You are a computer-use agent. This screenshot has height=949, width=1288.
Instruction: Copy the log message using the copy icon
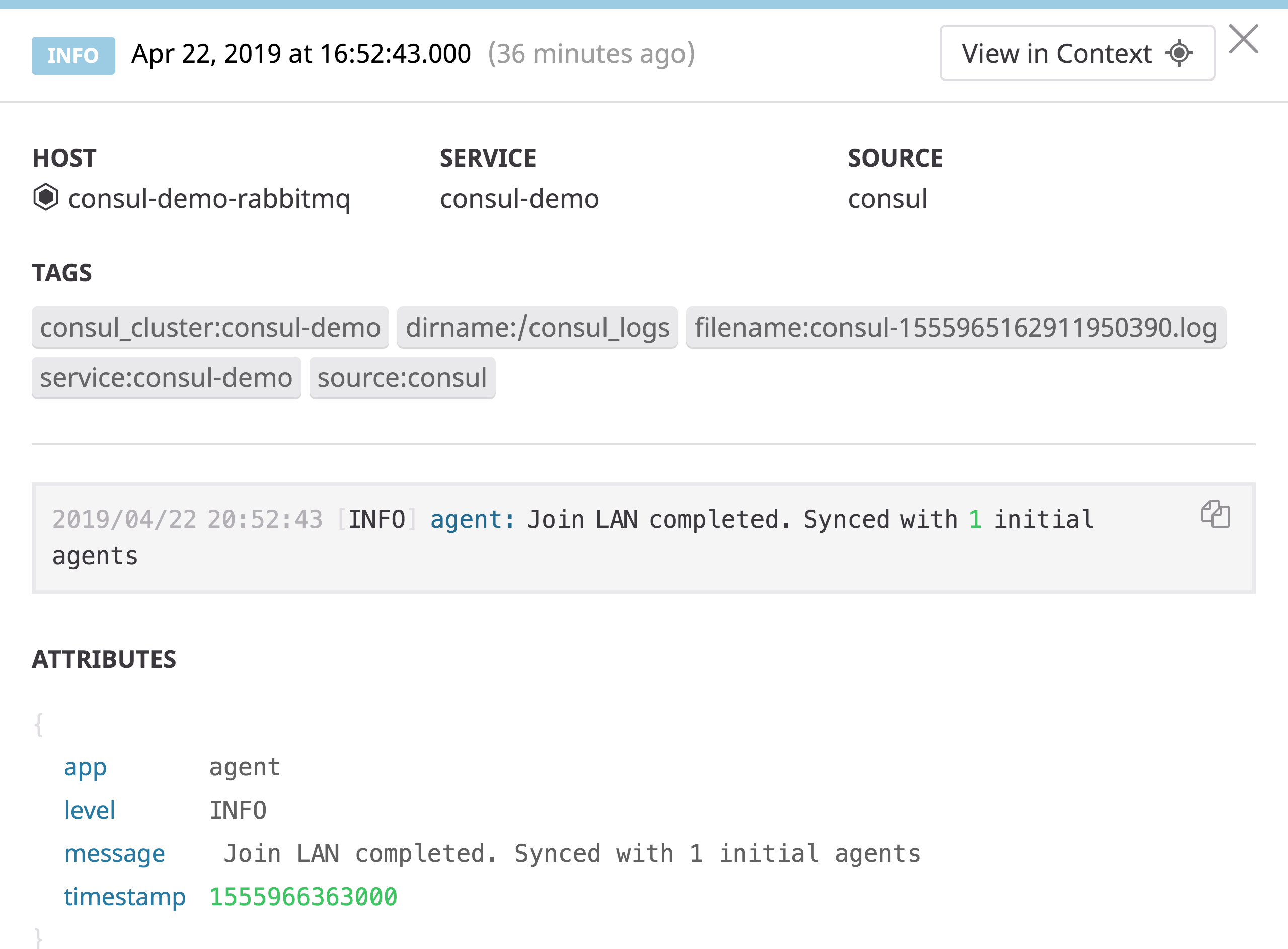coord(1216,515)
